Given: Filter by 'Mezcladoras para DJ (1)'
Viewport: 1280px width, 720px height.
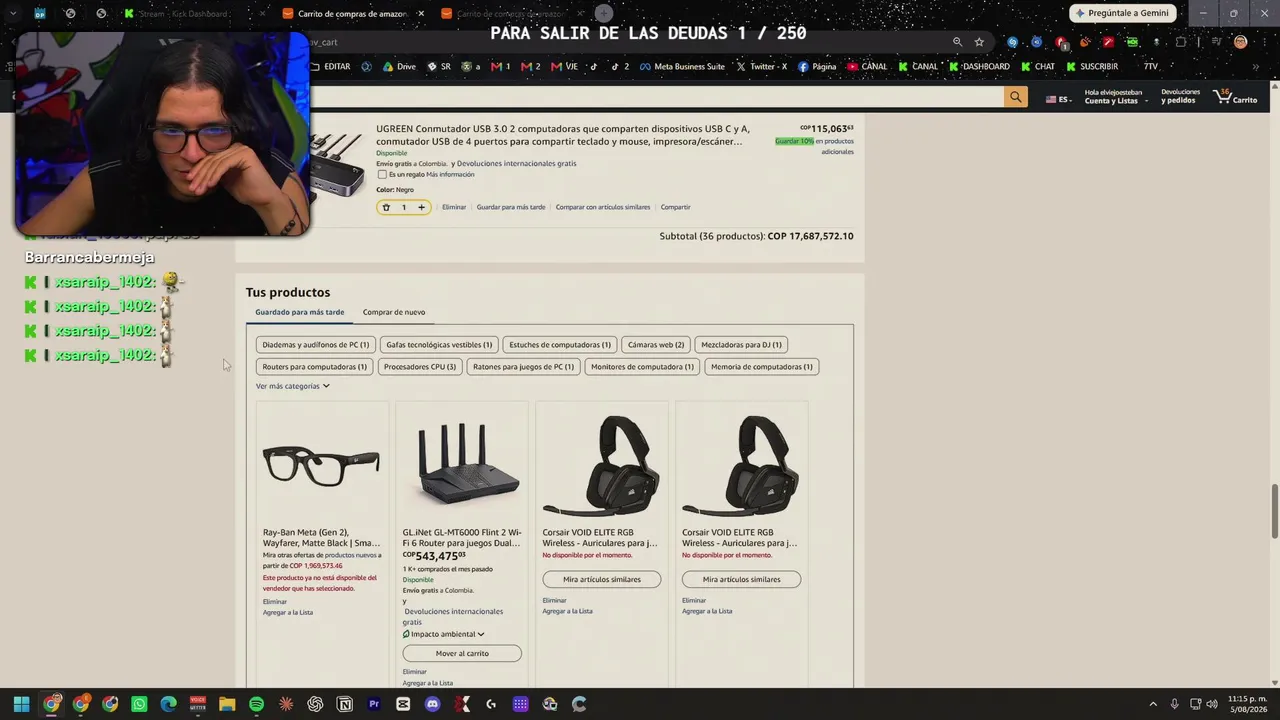Looking at the screenshot, I should 741,345.
